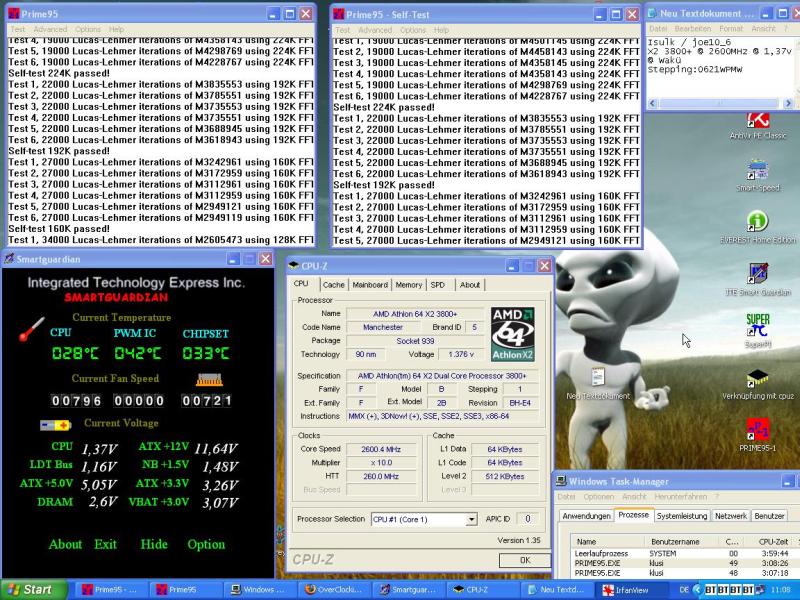Switch to OverClock Firefox taskbar item
Image resolution: width=800 pixels, height=600 pixels.
click(x=335, y=590)
